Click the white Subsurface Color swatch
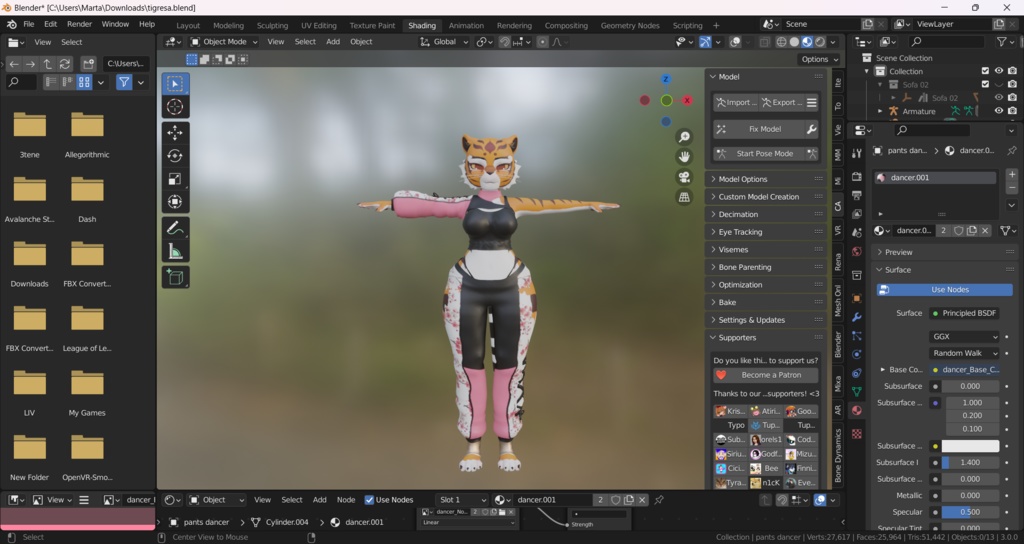The width and height of the screenshot is (1024, 544). [x=970, y=446]
